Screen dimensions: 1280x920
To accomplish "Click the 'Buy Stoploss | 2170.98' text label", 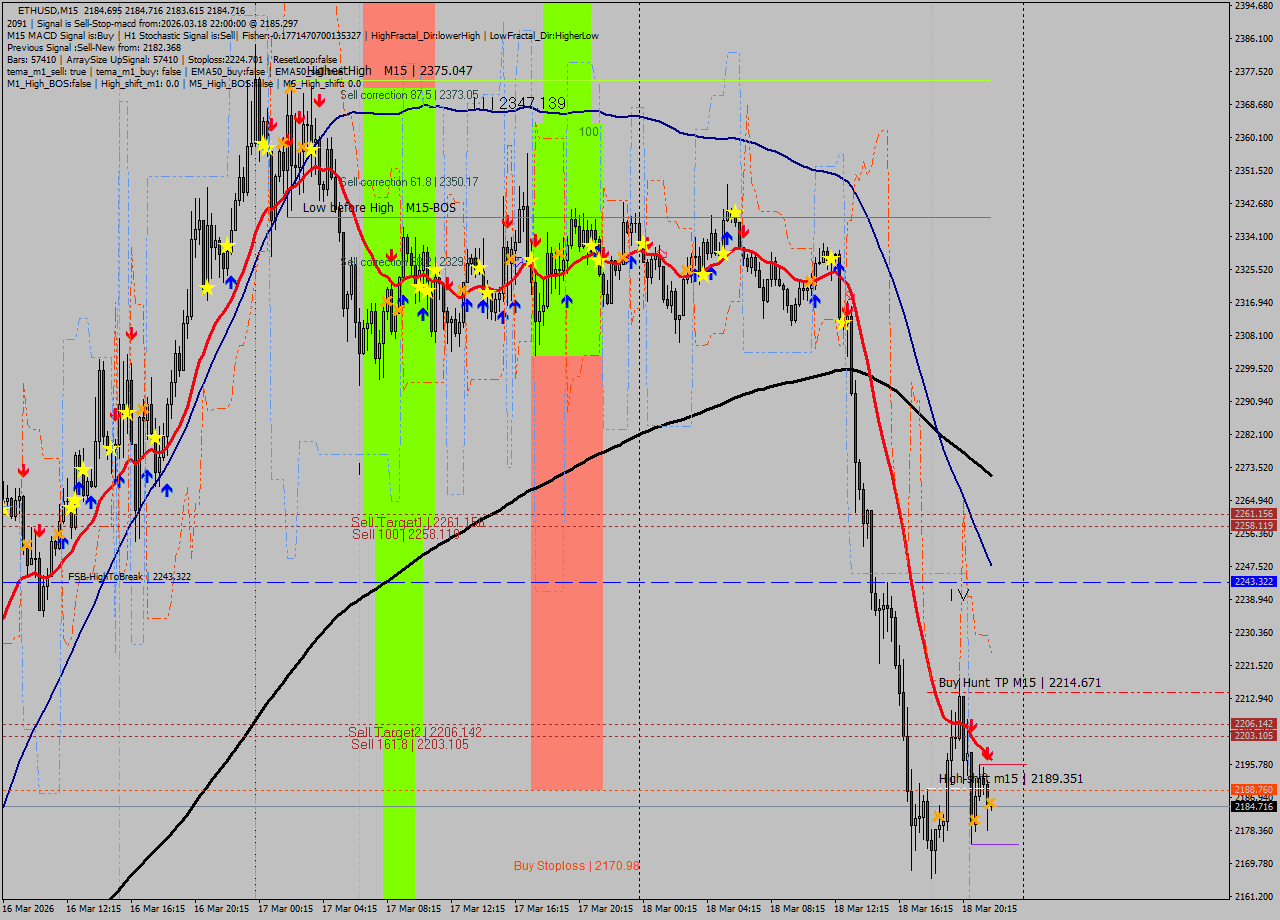I will pos(575,866).
